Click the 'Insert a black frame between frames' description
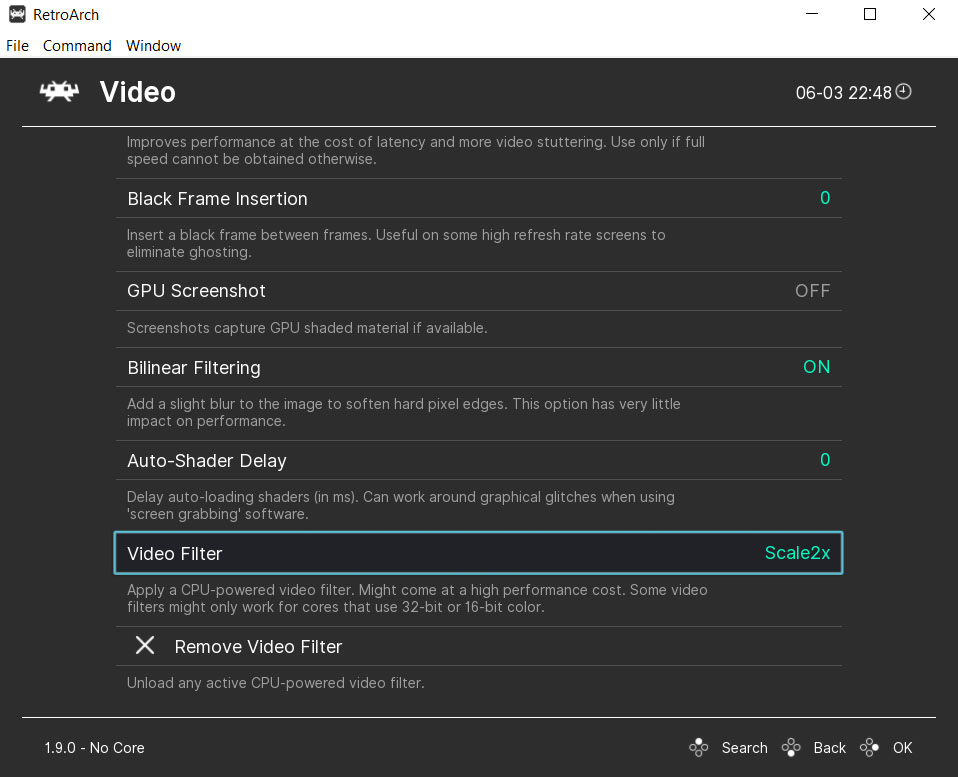The width and height of the screenshot is (958, 777). coord(396,244)
